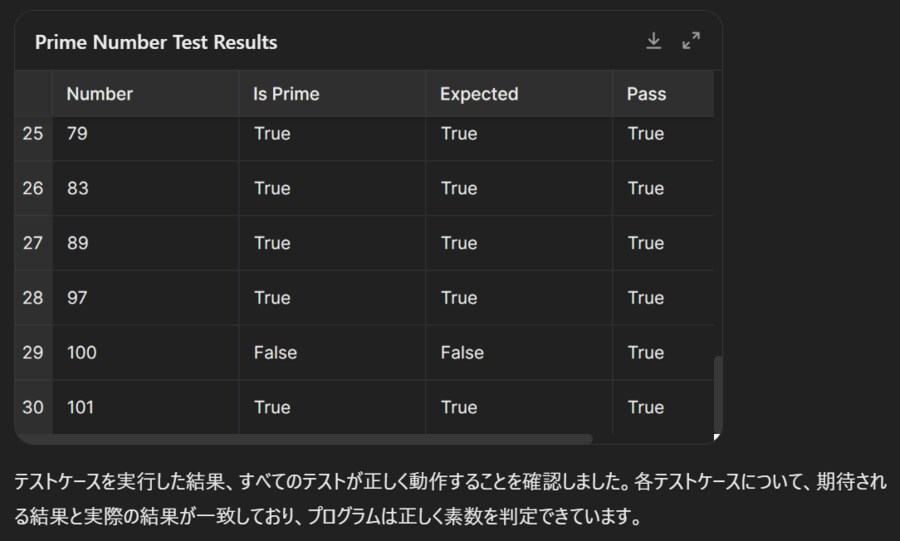Screen dimensions: 900x541
Task: Select row index 25
Action: pyautogui.click(x=33, y=134)
